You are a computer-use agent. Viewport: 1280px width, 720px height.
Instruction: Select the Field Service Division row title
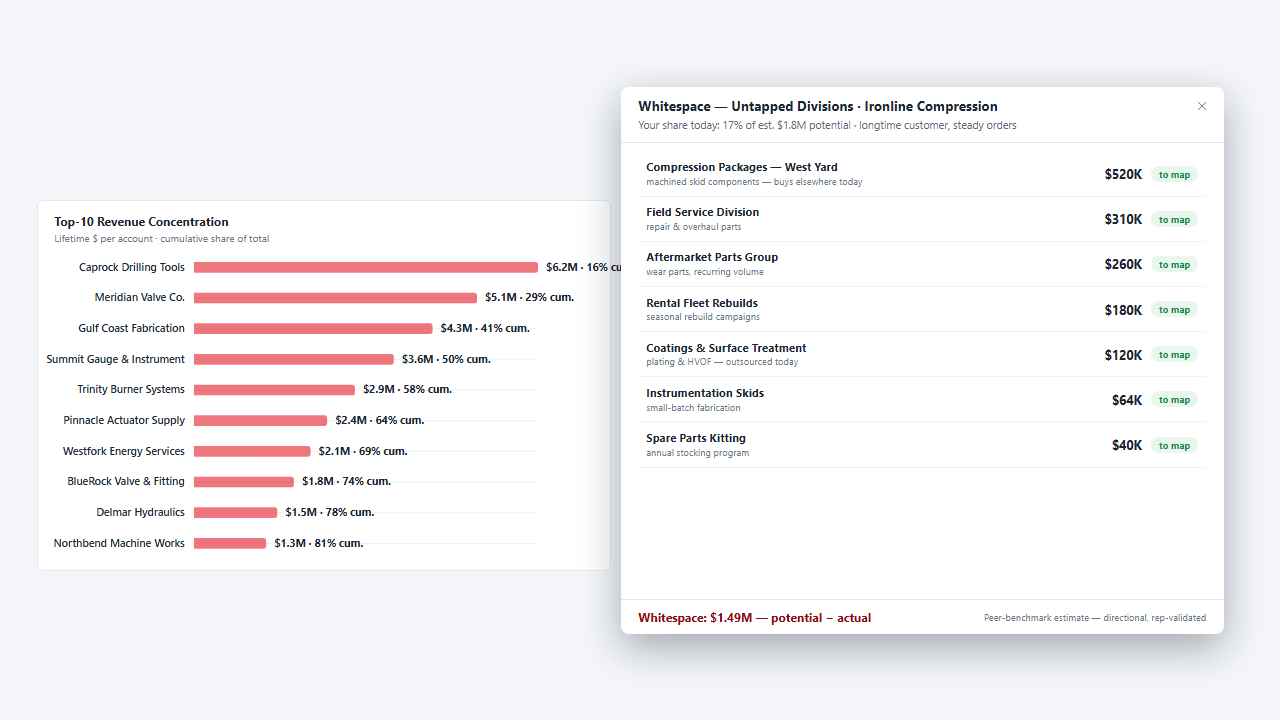tap(703, 212)
